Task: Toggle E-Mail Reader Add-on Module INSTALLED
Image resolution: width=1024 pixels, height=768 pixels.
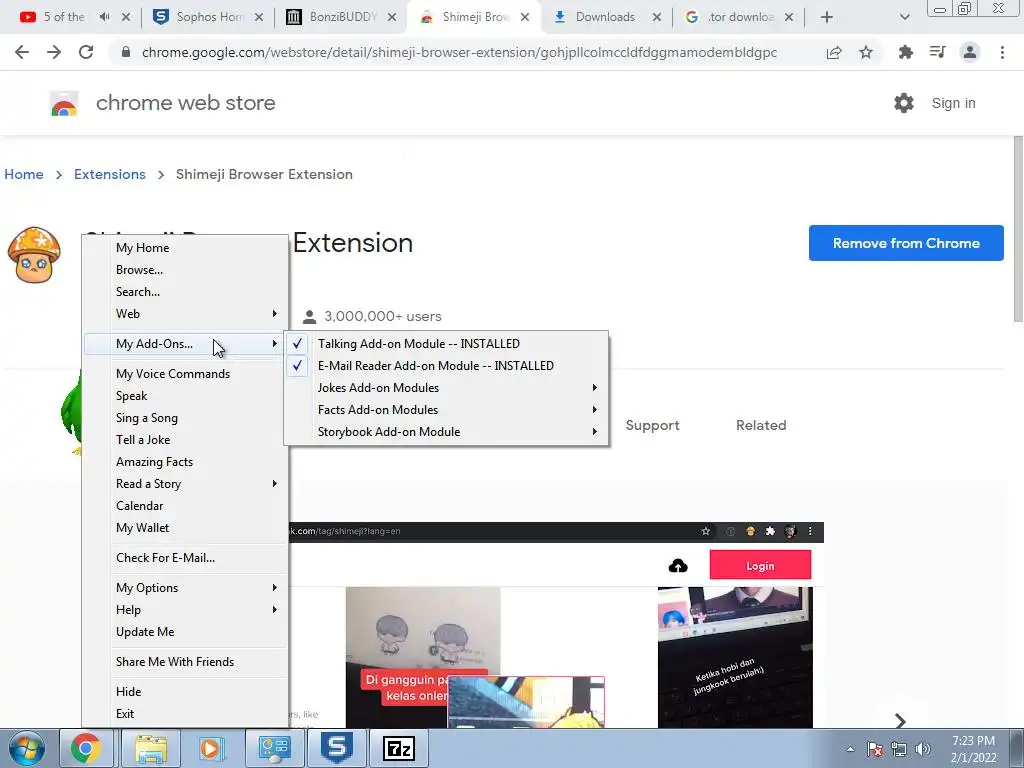Action: (x=447, y=366)
